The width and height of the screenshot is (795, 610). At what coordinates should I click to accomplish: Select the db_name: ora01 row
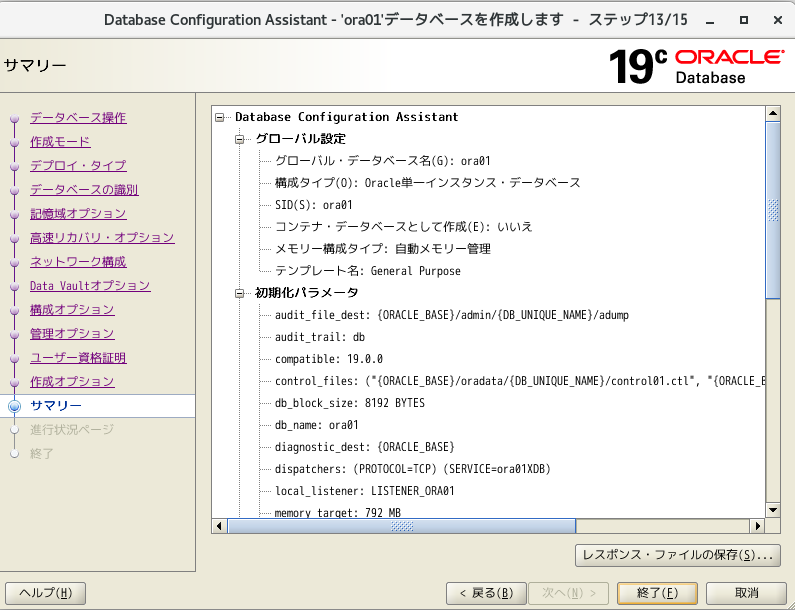[x=317, y=425]
